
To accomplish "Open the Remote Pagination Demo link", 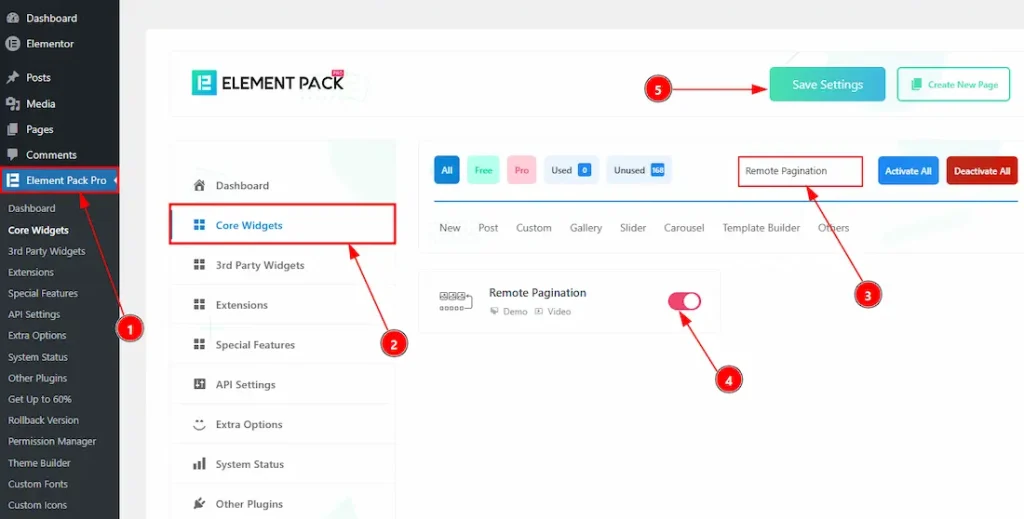I will click(509, 311).
